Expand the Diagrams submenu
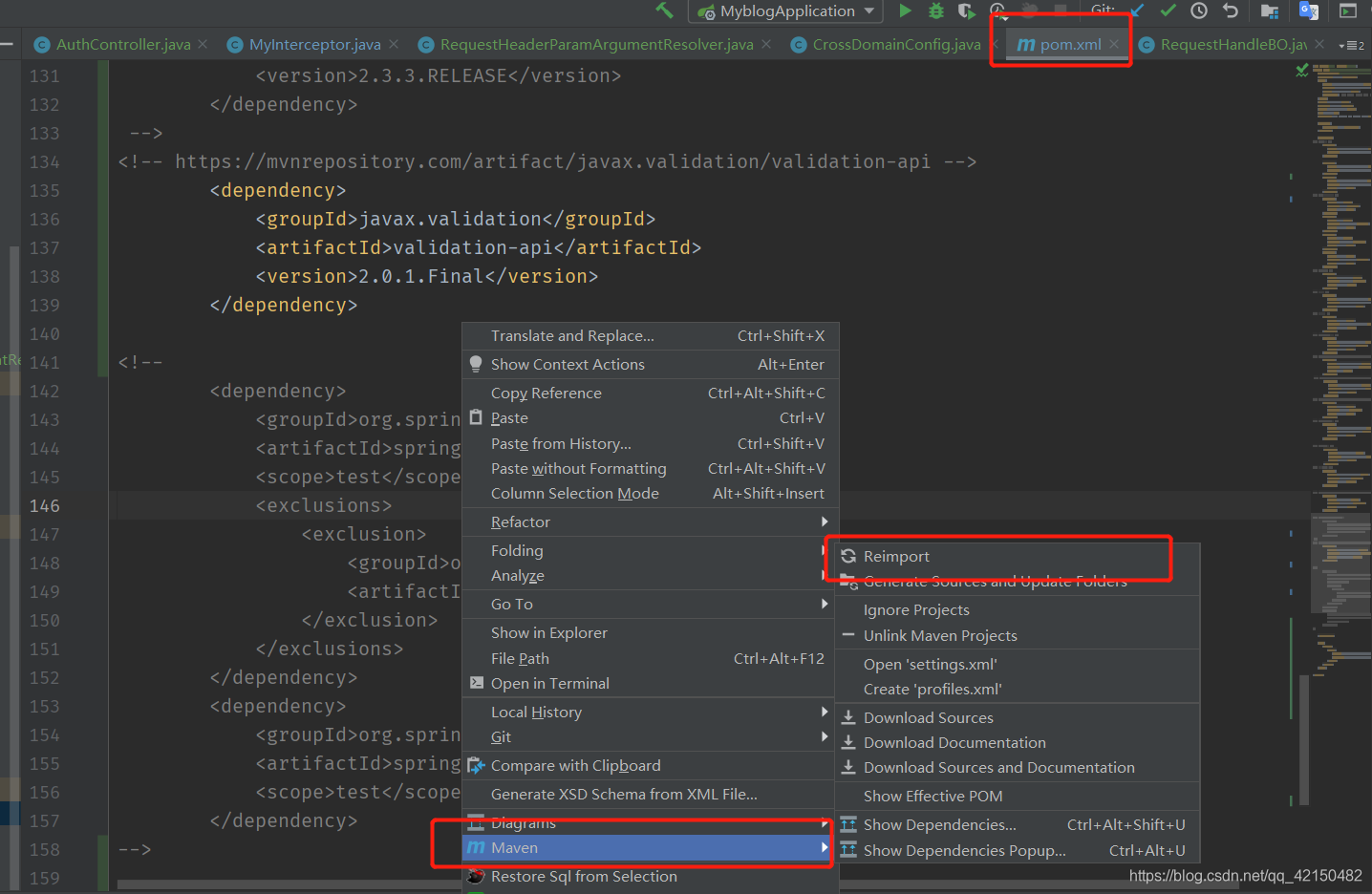 [x=650, y=823]
